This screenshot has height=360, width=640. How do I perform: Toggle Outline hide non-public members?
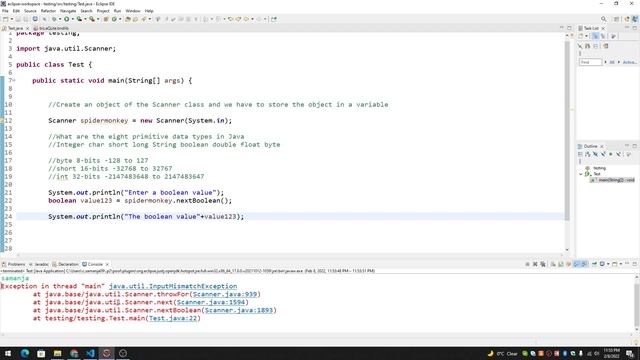point(611,154)
